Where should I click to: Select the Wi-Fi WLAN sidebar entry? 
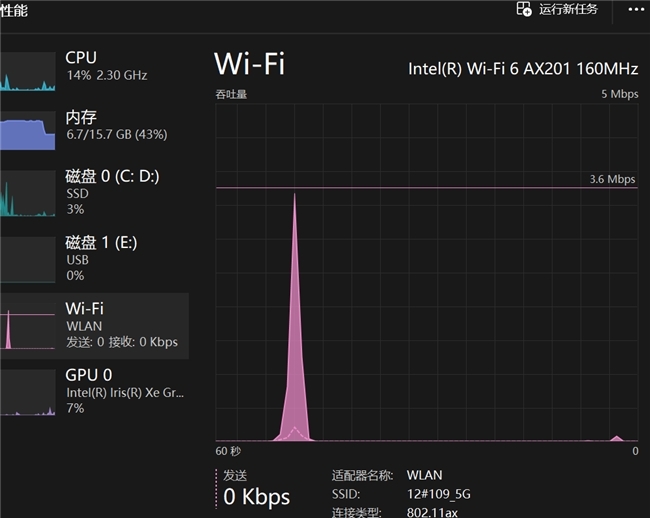(x=95, y=326)
